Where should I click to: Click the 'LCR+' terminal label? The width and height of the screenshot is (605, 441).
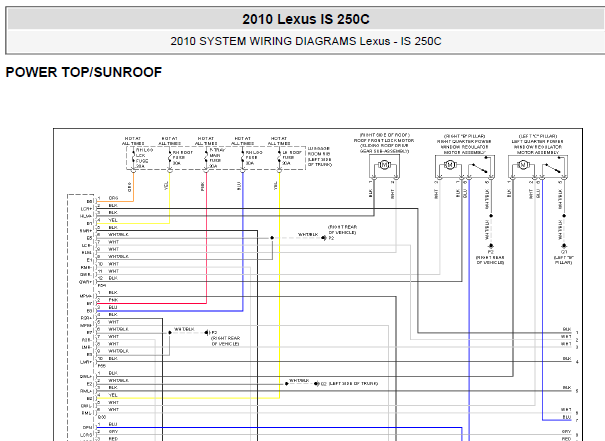86,209
